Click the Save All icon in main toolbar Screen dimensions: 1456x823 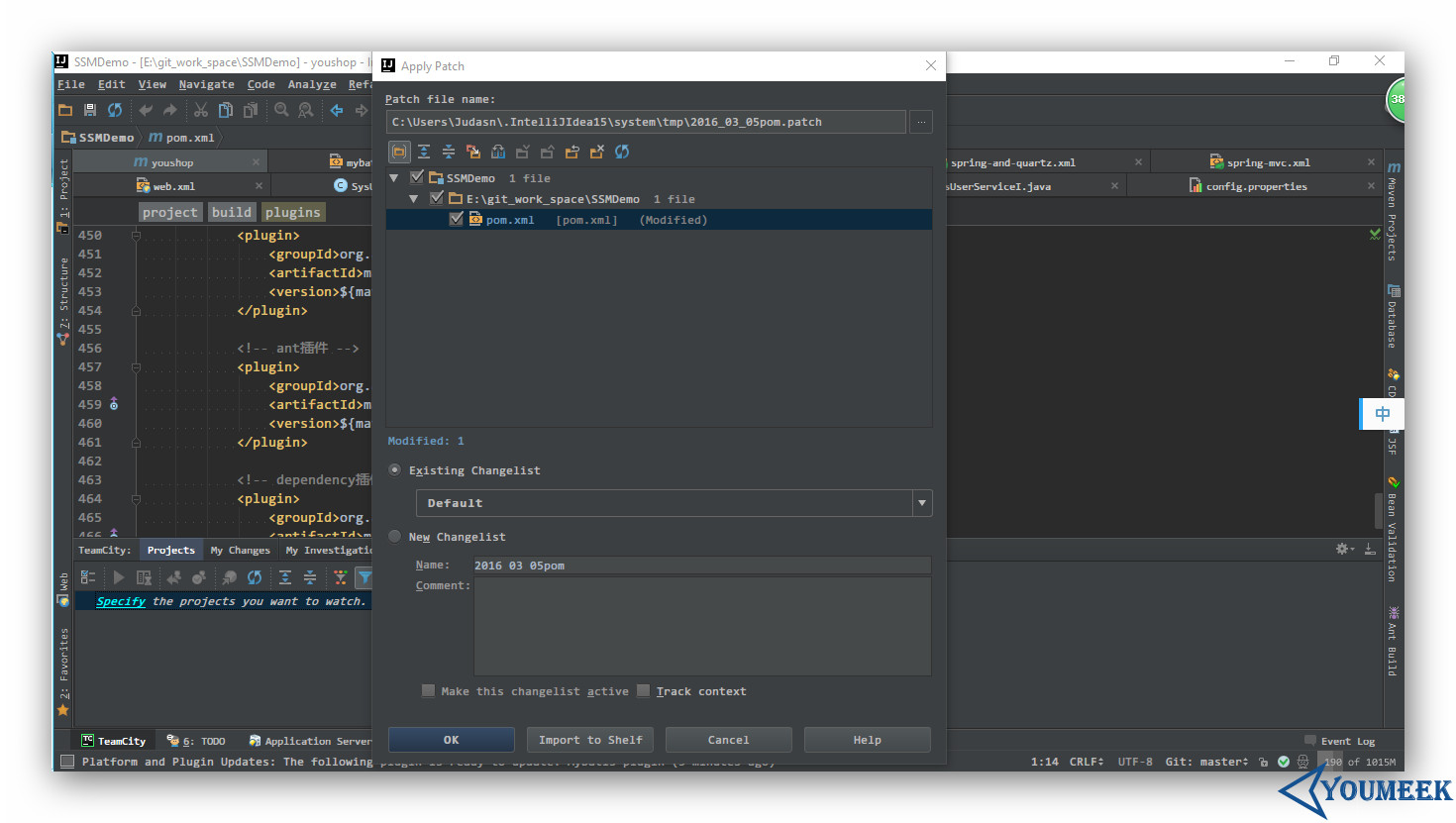[x=90, y=110]
